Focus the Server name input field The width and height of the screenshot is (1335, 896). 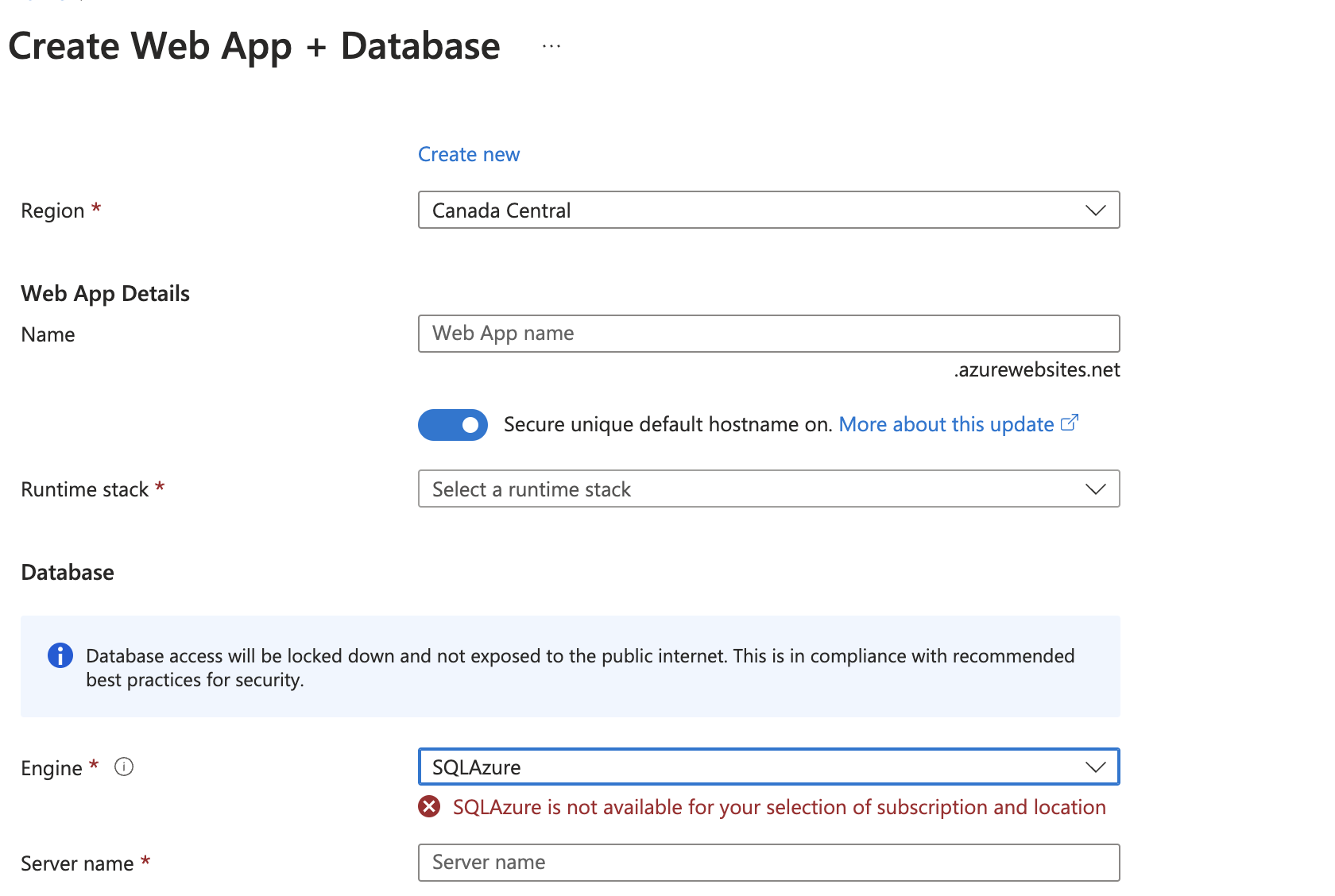coord(769,863)
